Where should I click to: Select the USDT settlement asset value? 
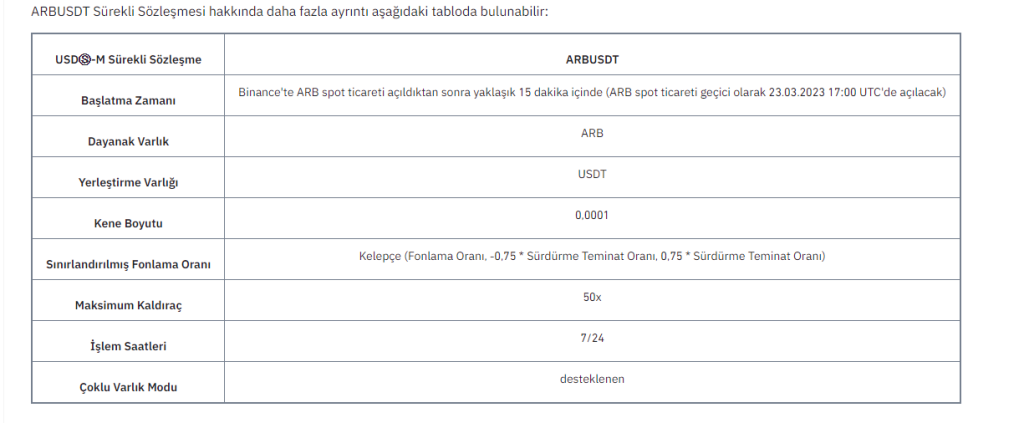tap(592, 174)
